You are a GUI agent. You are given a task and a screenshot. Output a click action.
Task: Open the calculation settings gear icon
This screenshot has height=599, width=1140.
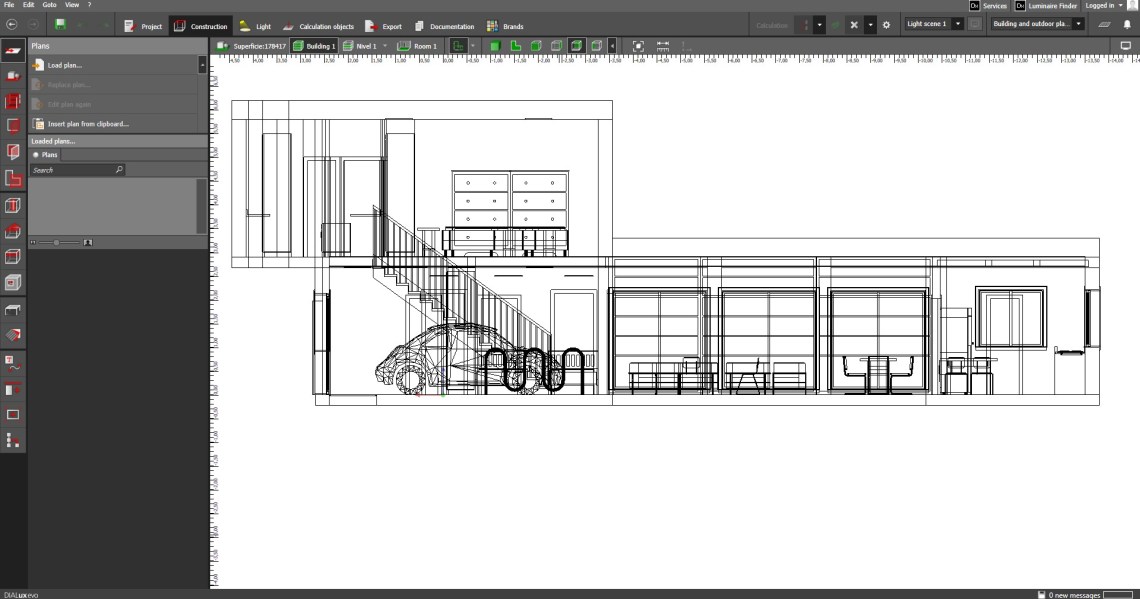(885, 25)
